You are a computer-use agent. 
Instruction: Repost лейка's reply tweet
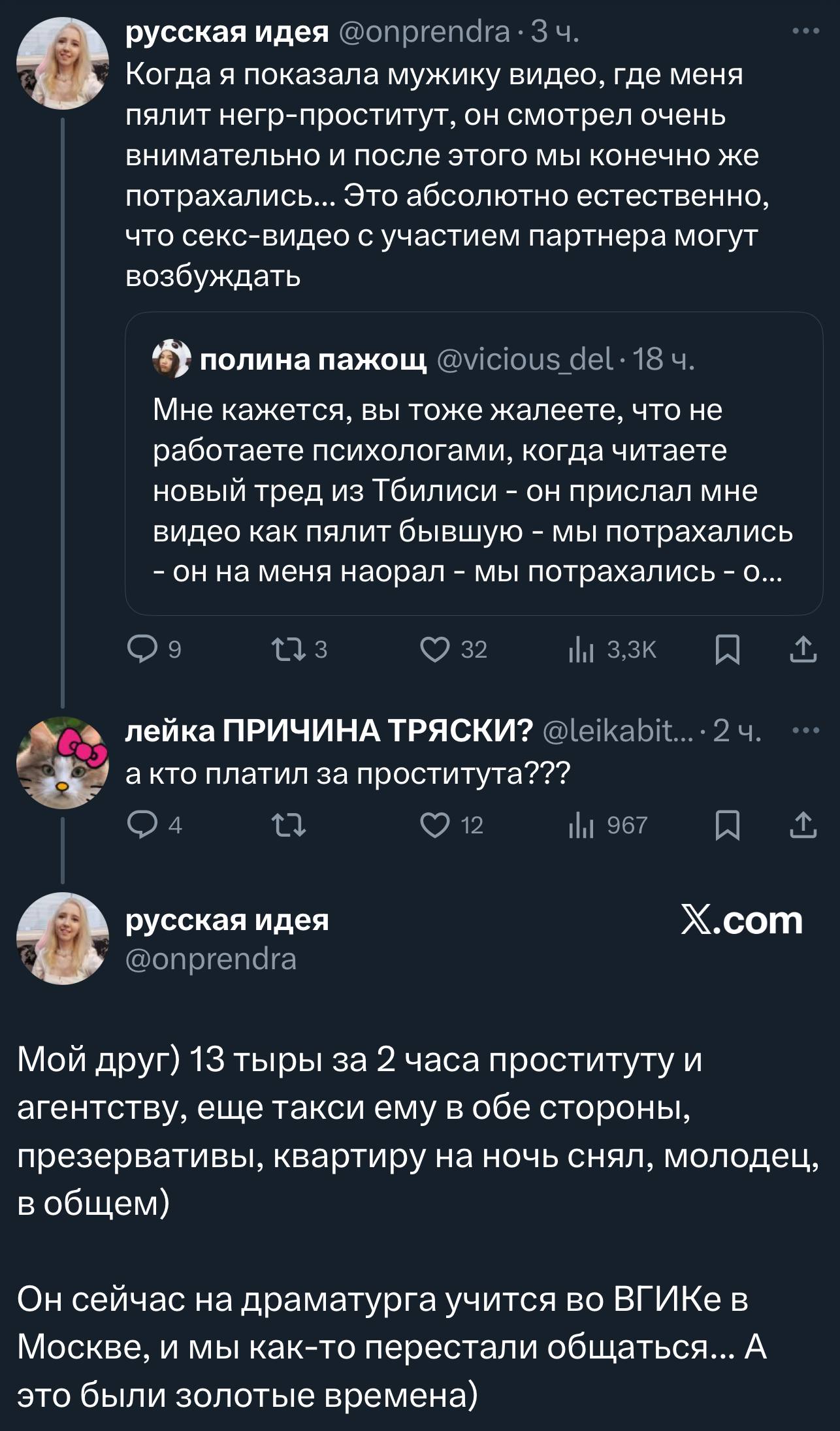(288, 826)
